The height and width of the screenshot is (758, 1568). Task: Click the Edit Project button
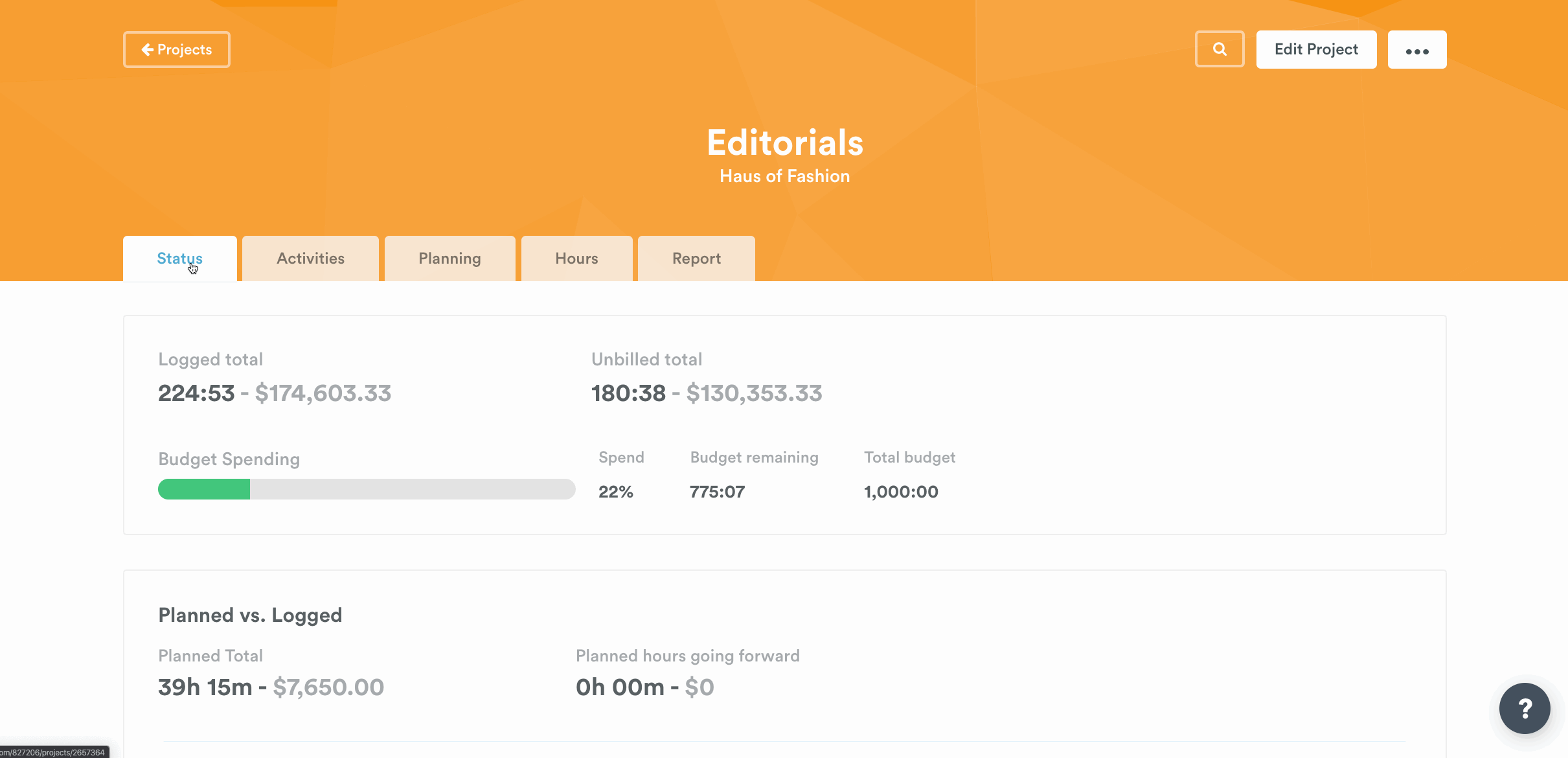1315,50
